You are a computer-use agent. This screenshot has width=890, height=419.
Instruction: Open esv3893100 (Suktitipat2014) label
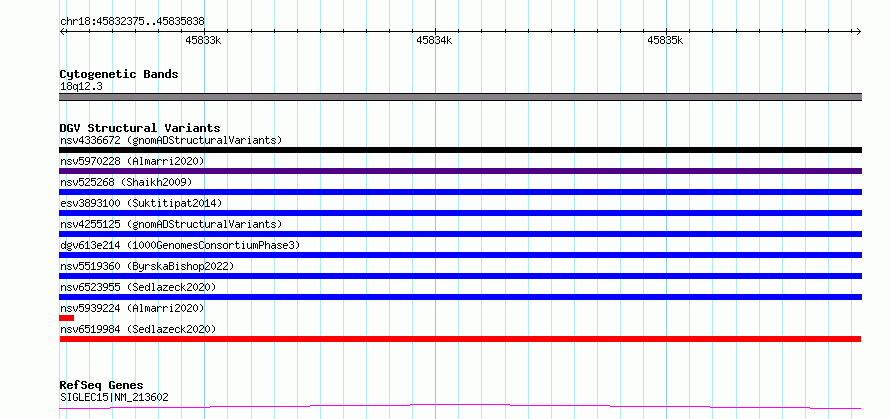click(141, 203)
